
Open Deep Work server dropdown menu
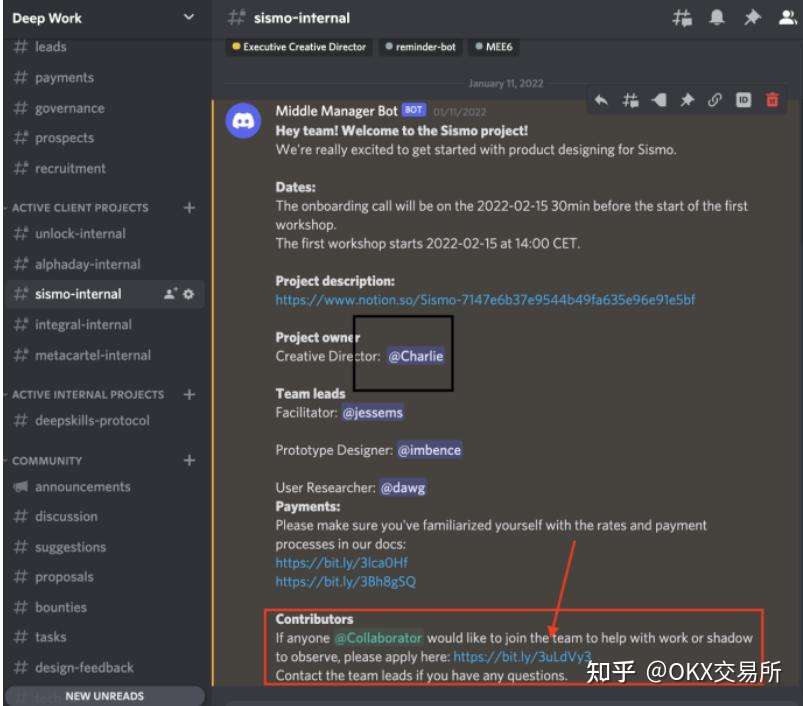188,17
